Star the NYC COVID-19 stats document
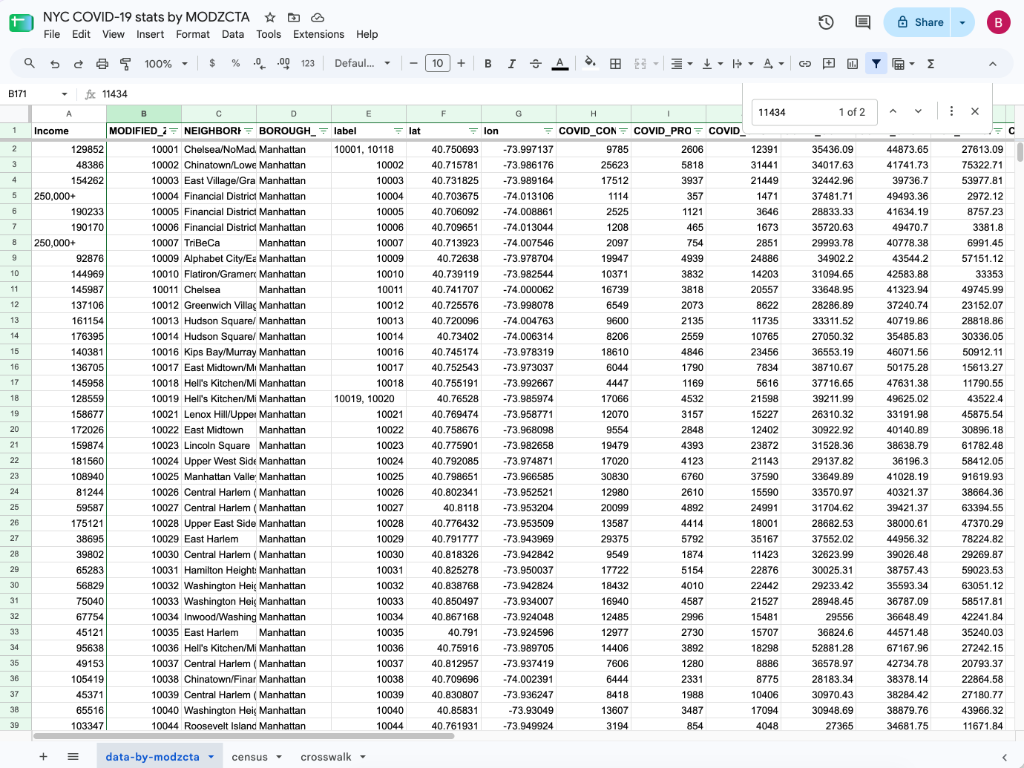The image size is (1024, 768). point(270,18)
